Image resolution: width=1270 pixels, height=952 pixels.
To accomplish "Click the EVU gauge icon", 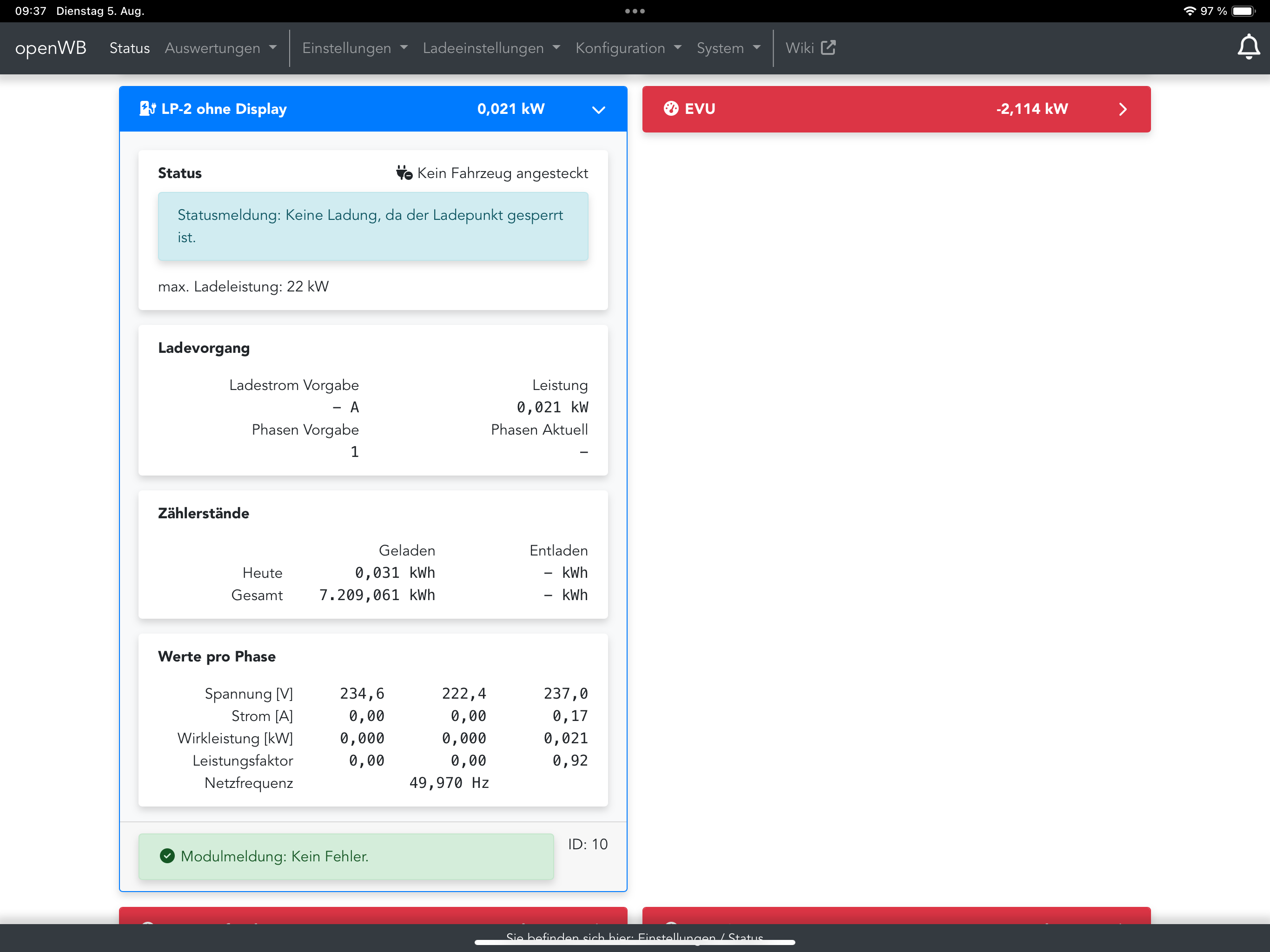I will [671, 108].
